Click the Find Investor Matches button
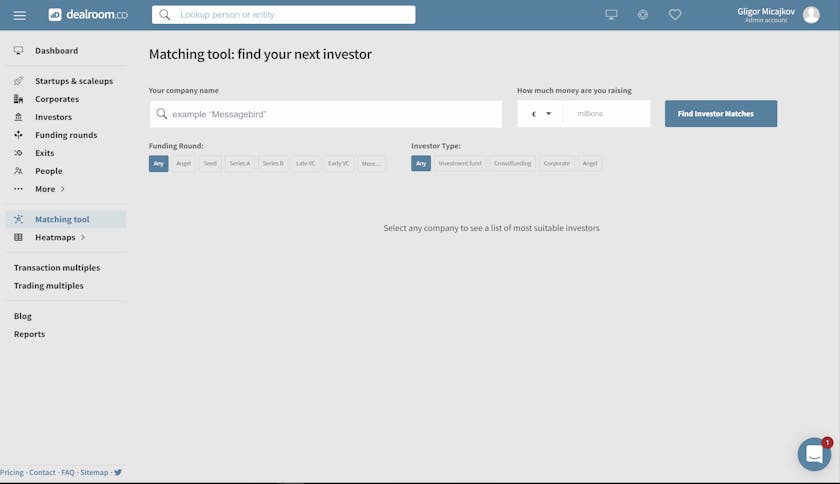The width and height of the screenshot is (840, 484). click(x=720, y=114)
